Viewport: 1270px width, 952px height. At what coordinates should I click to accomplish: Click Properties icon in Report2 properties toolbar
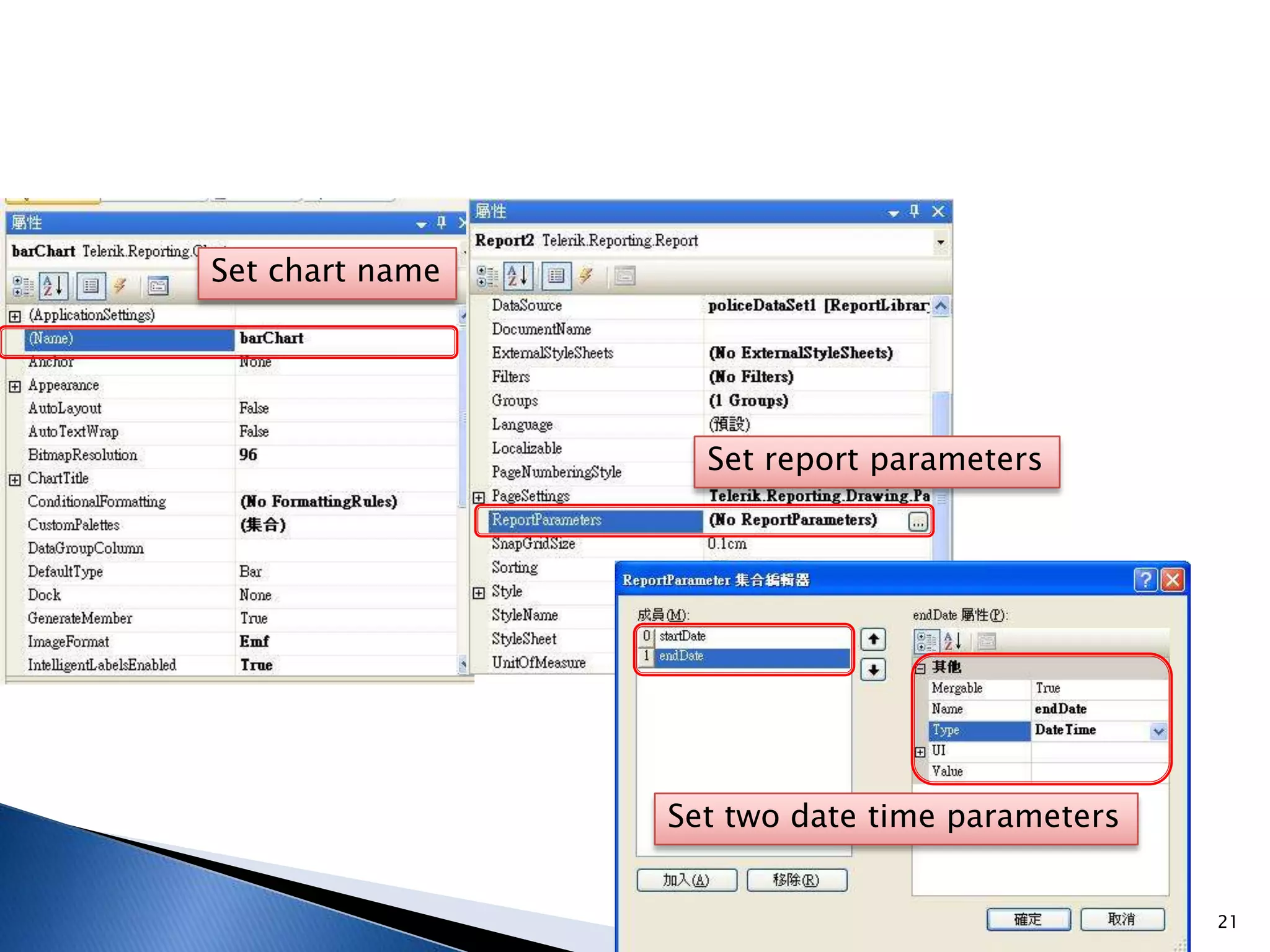556,276
